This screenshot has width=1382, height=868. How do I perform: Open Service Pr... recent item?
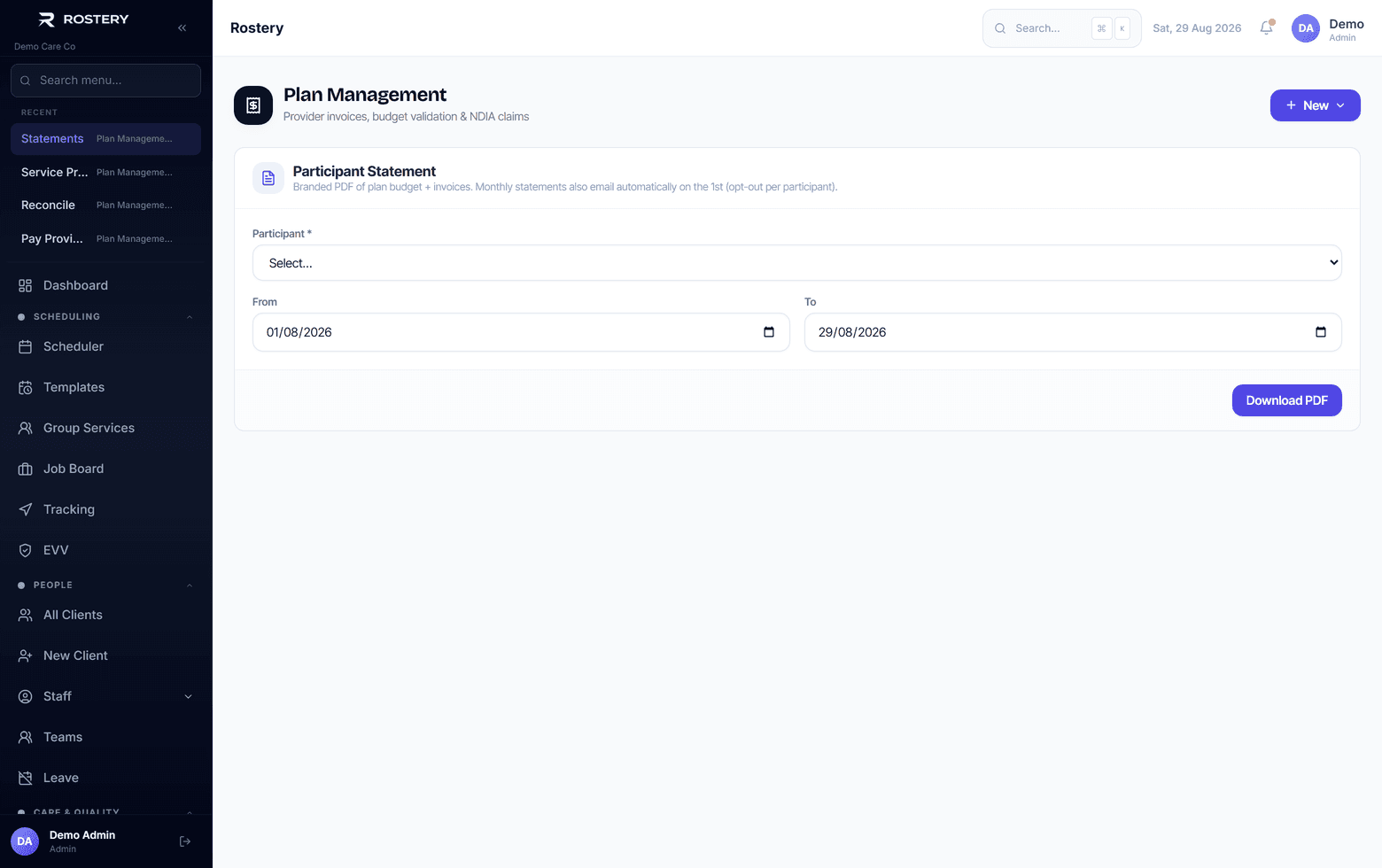(x=106, y=172)
